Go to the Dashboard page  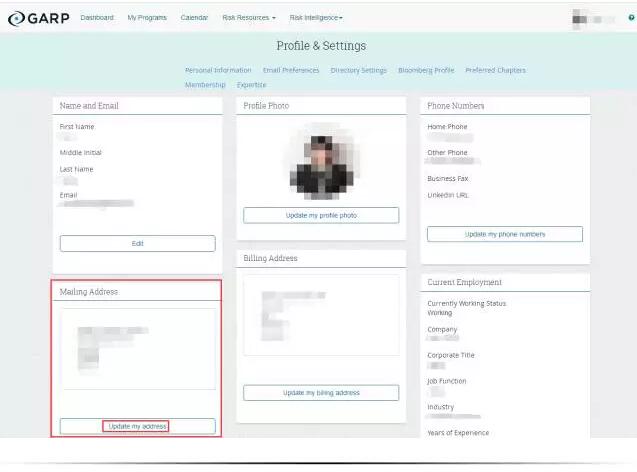click(x=97, y=17)
